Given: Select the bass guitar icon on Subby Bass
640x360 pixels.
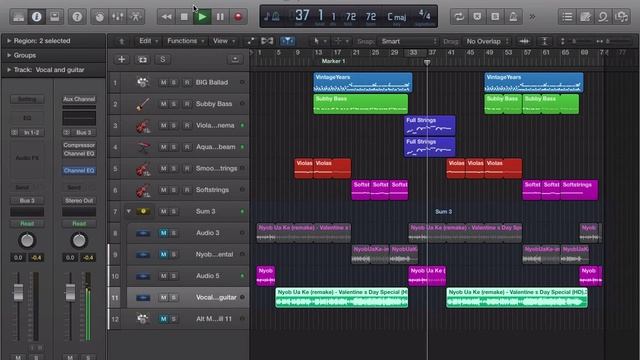Looking at the screenshot, I should [142, 104].
